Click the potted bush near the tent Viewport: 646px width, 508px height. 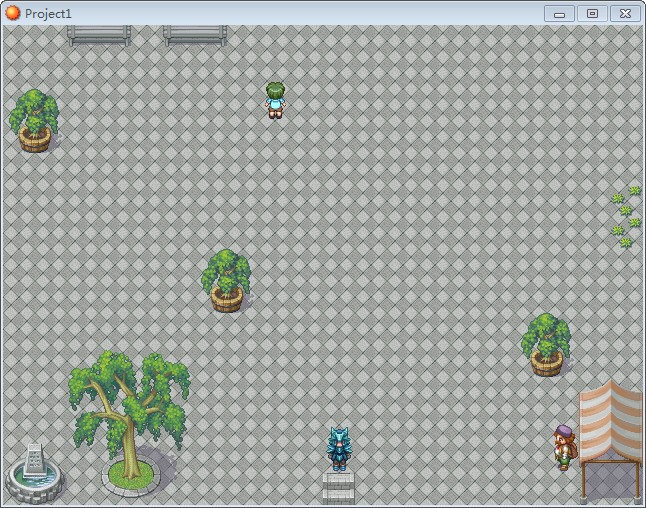pyautogui.click(x=546, y=345)
